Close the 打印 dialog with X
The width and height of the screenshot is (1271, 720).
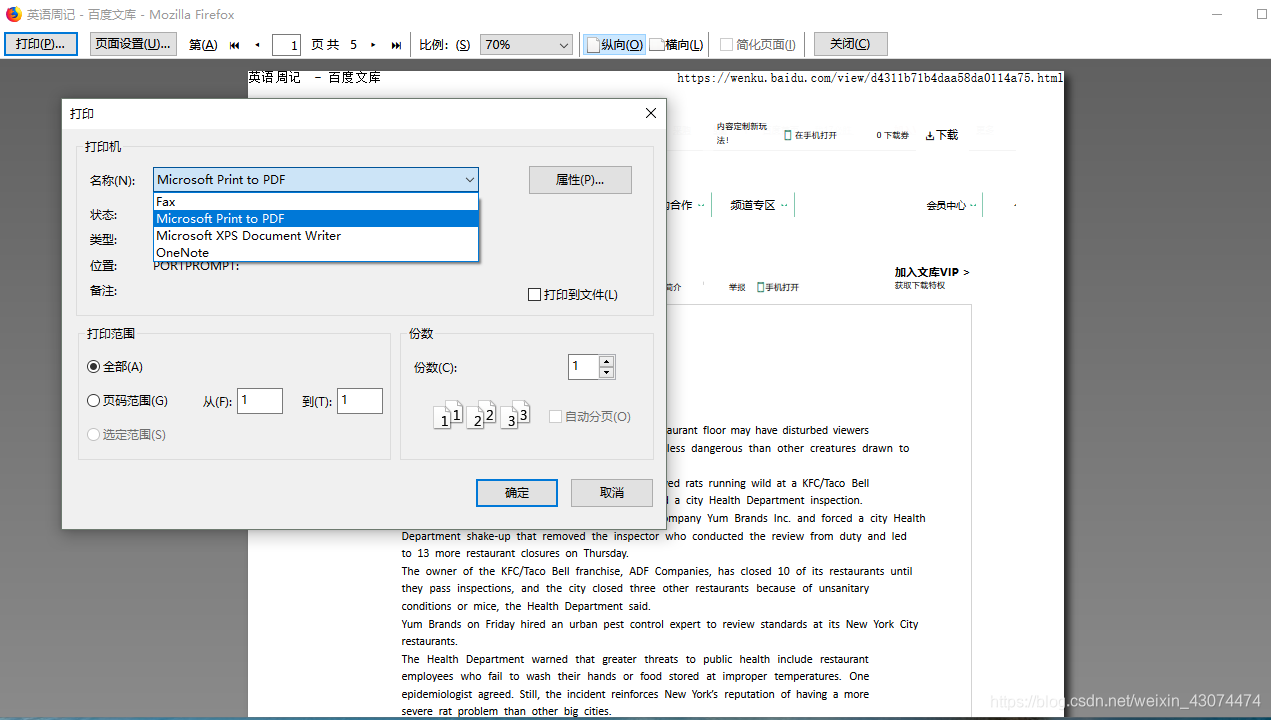(x=651, y=113)
